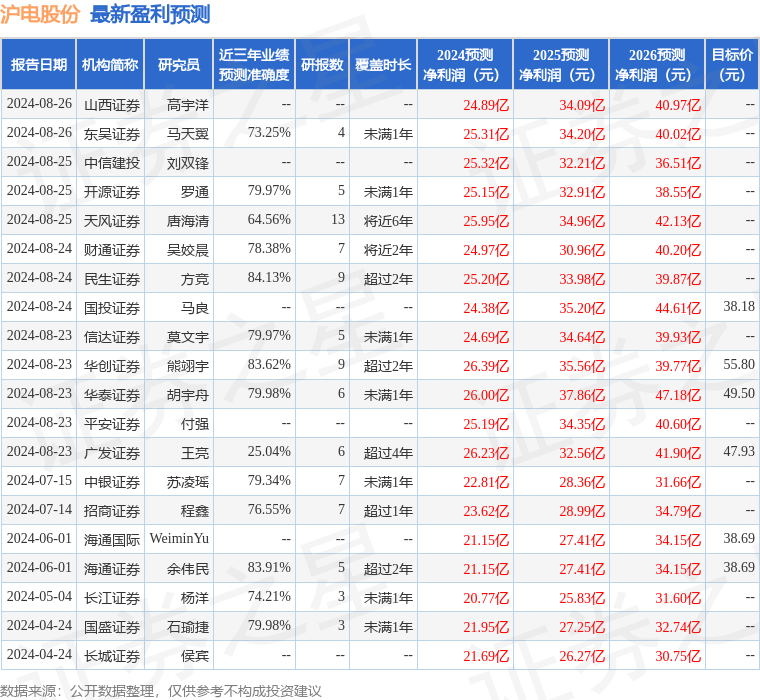The image size is (760, 700).
Task: Click the 国盛证券 institution cell
Action: click(x=112, y=627)
